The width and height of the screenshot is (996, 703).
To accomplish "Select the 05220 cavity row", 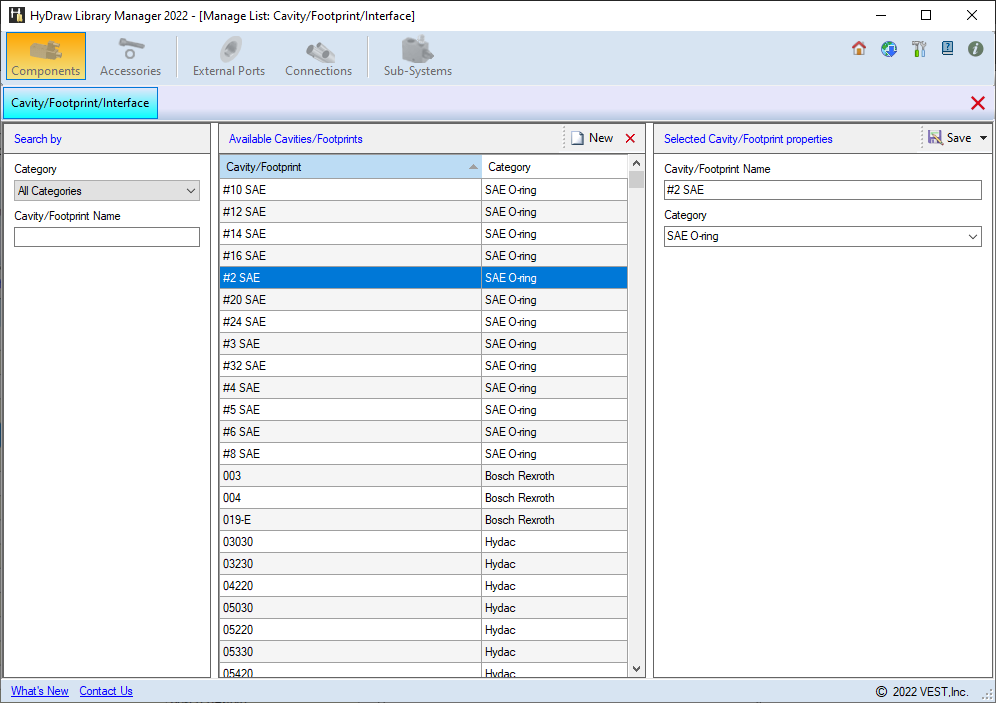I will click(x=423, y=630).
